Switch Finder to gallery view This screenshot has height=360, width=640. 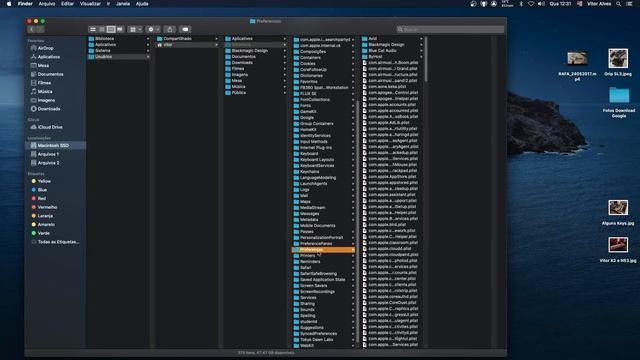point(120,29)
